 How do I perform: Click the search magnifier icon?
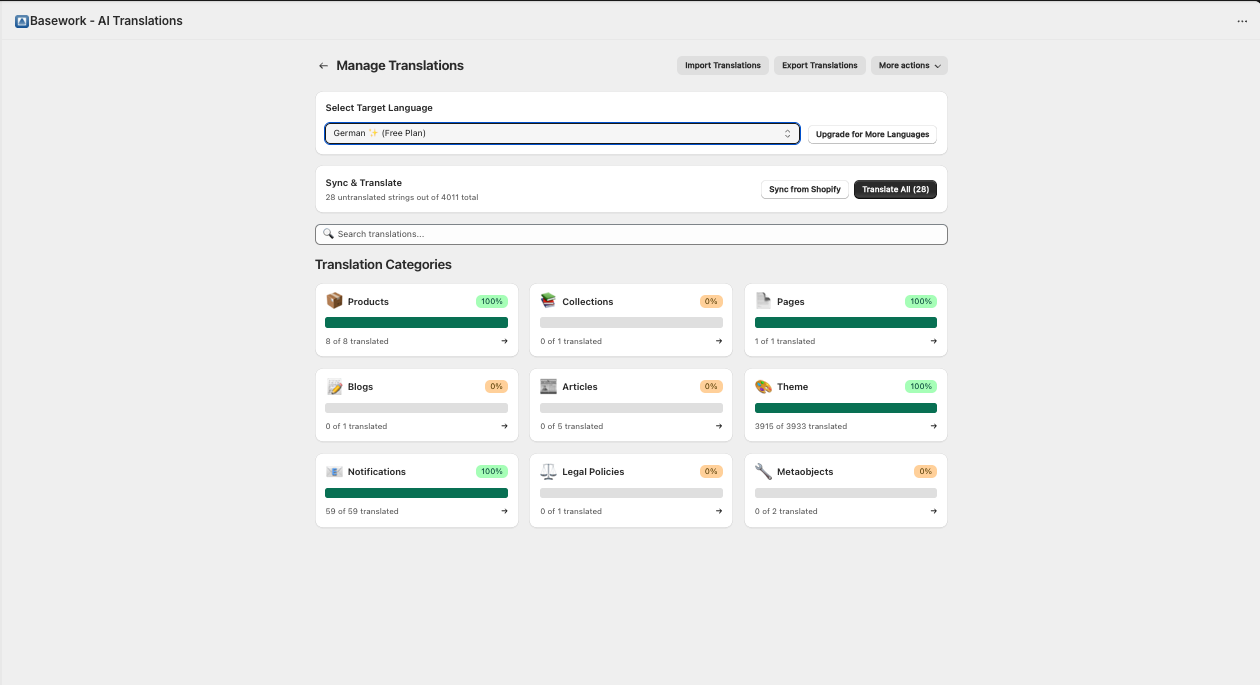coord(329,233)
